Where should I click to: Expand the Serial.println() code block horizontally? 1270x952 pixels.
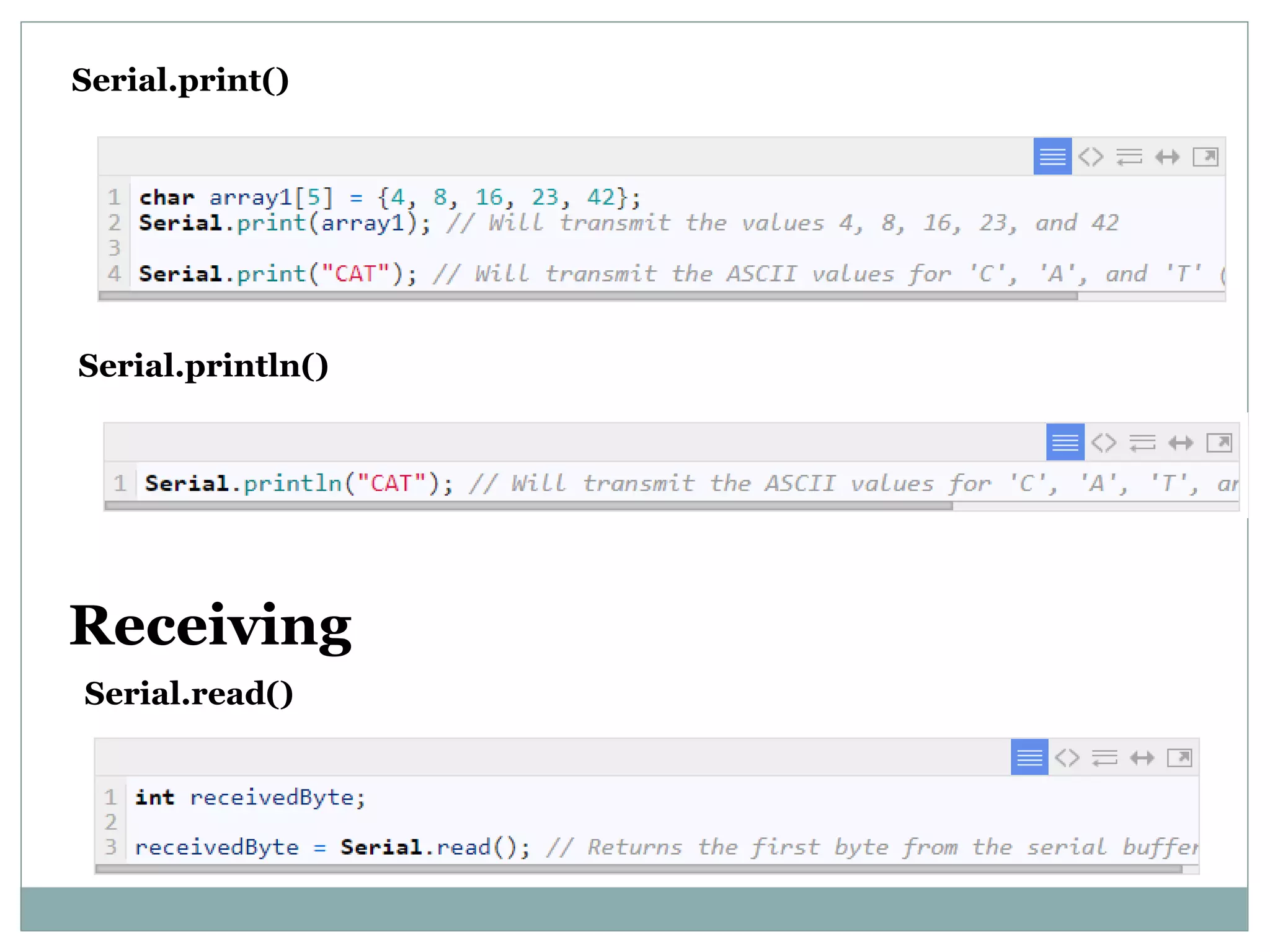[1181, 443]
